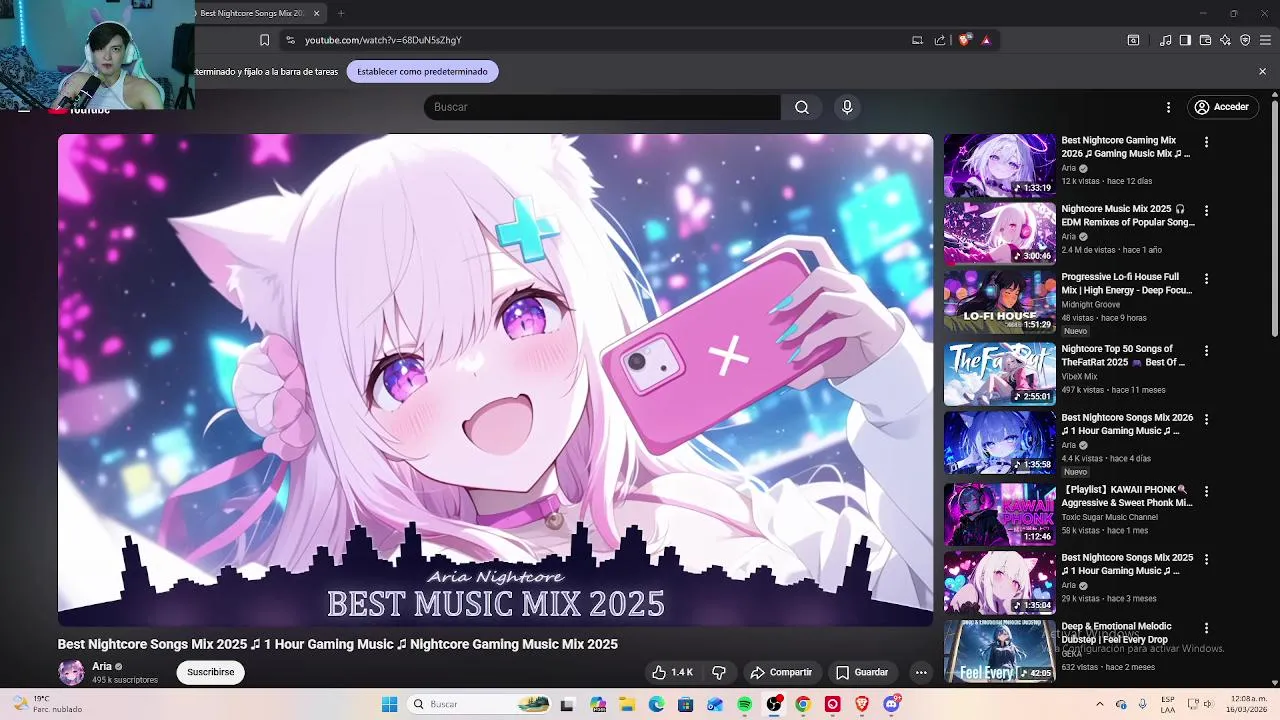
Task: Click the Acceder sign-in button
Action: (1221, 107)
